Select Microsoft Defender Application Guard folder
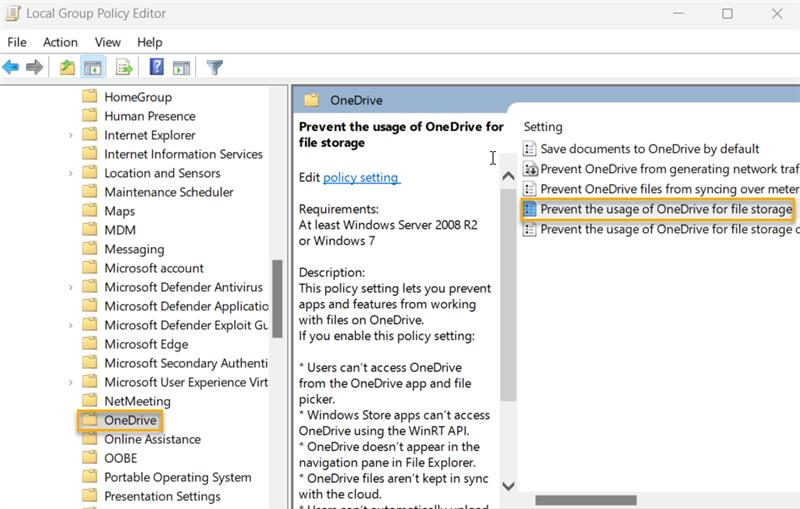The width and height of the screenshot is (800, 509). [186, 306]
